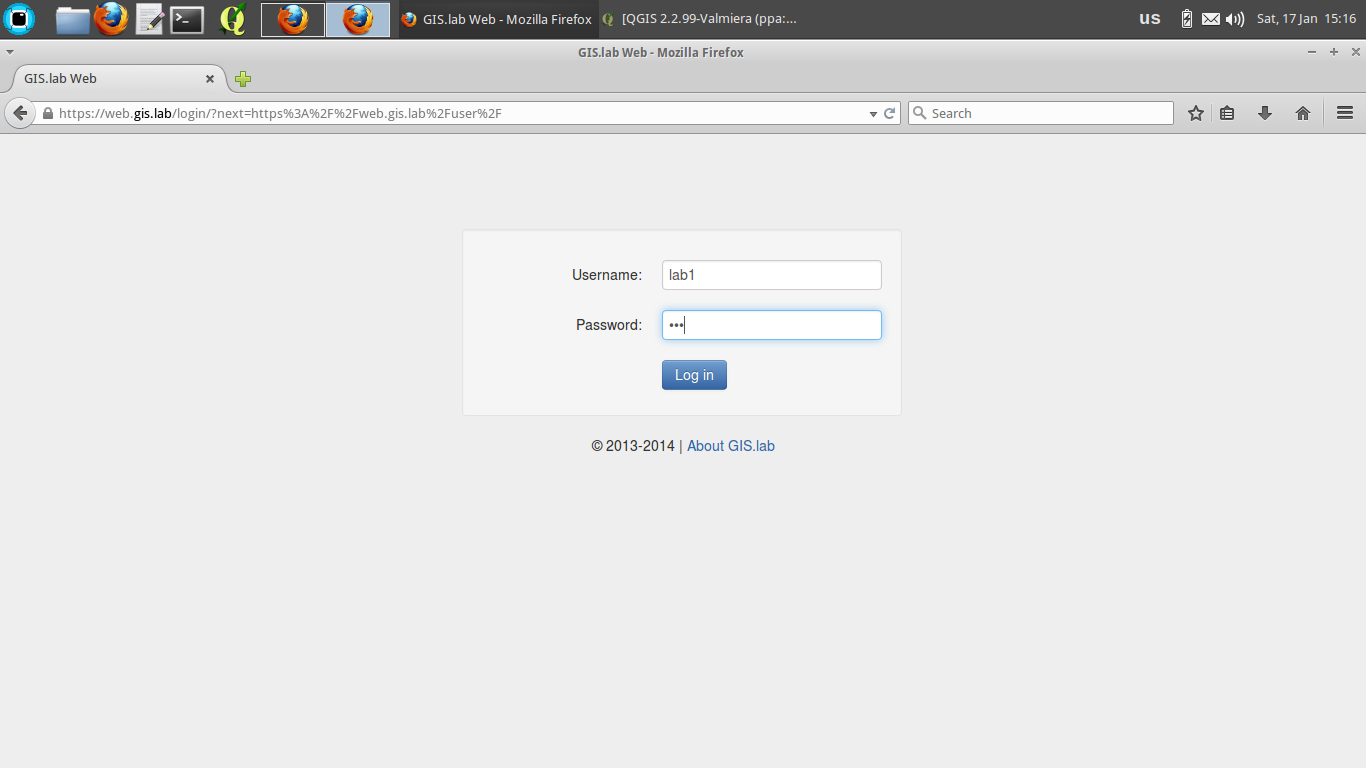Launch Firefox from the panel launcher
The width and height of the screenshot is (1366, 768).
tap(111, 19)
